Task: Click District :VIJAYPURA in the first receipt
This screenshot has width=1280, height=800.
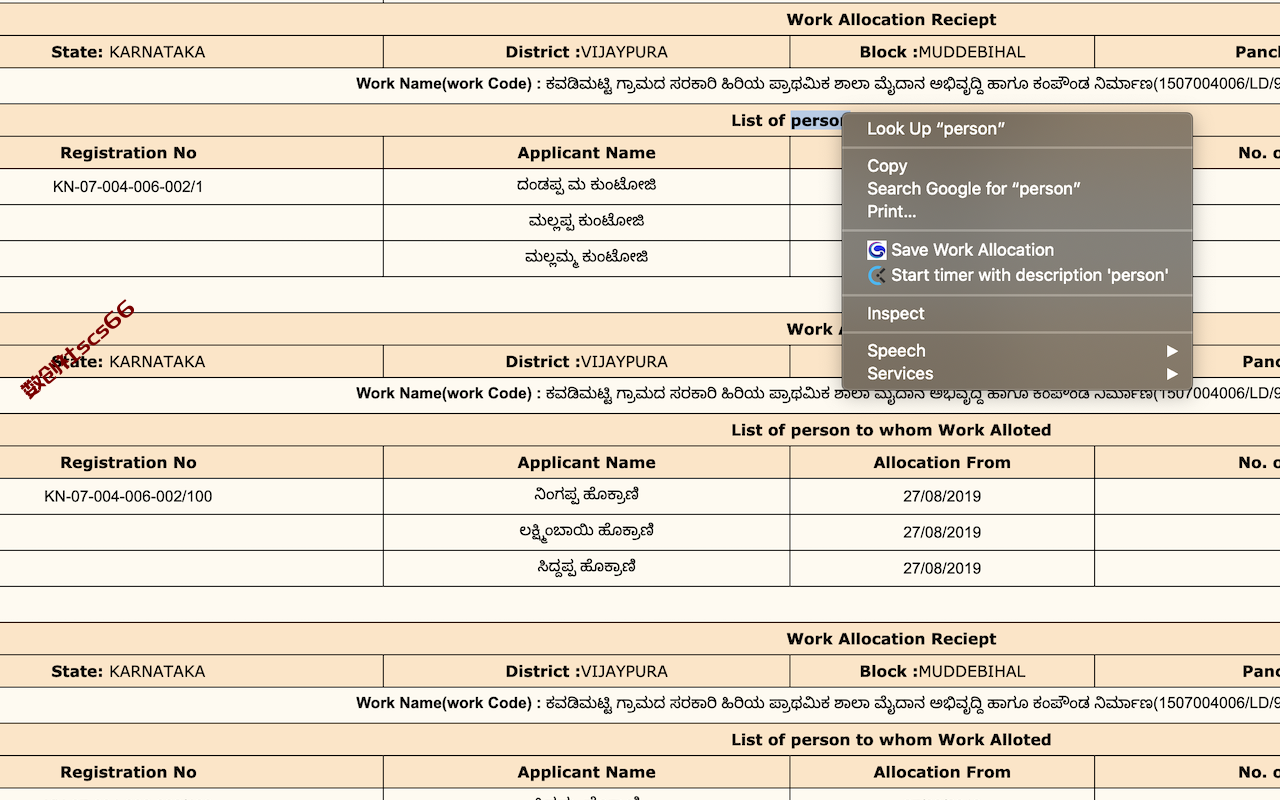Action: 586,52
